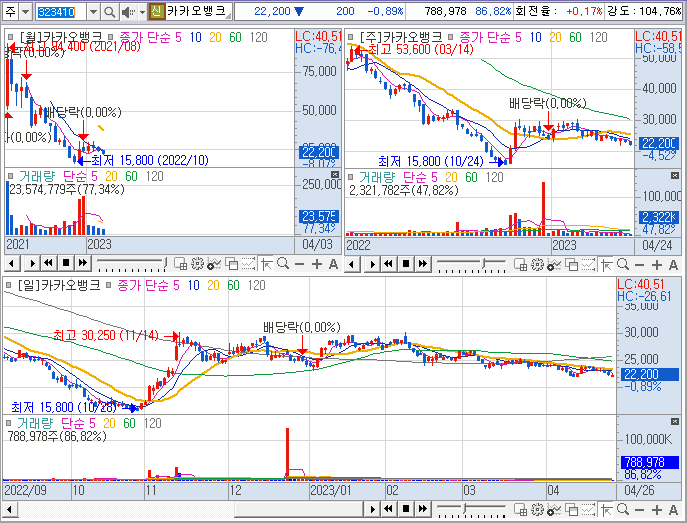The image size is (687, 523).
Task: Rewind the daily chart playback
Action: coord(388,509)
